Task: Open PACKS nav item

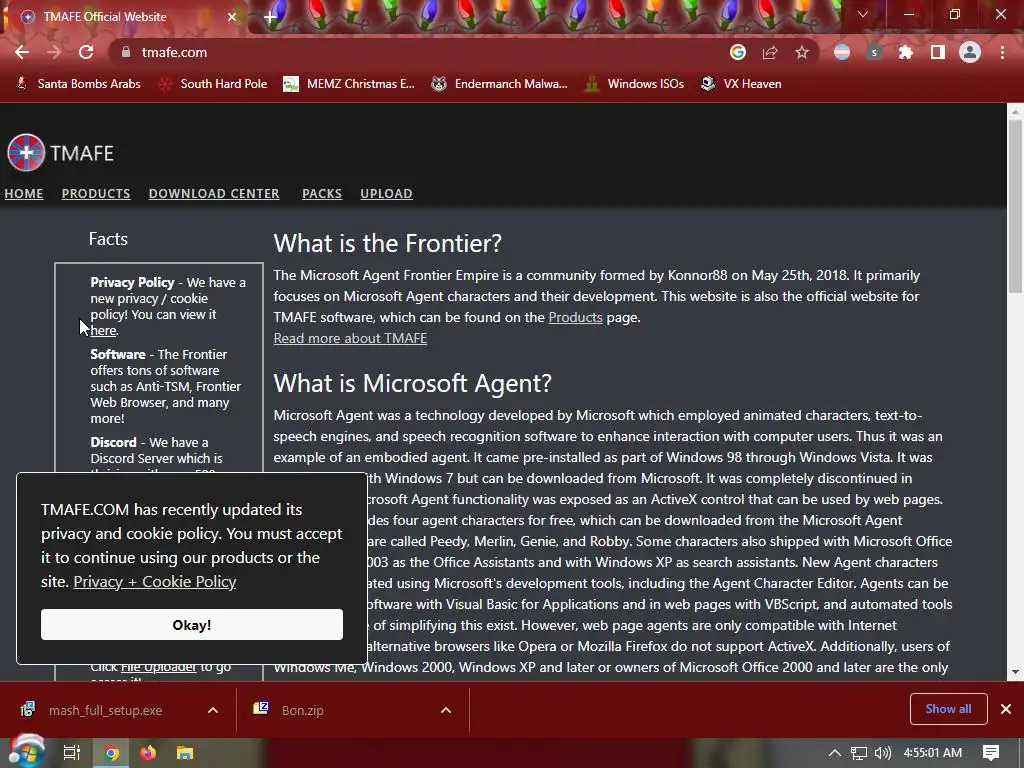Action: [322, 194]
